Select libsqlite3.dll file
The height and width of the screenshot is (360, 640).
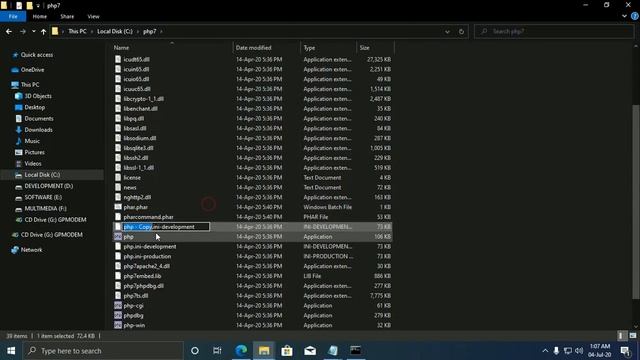click(138, 148)
